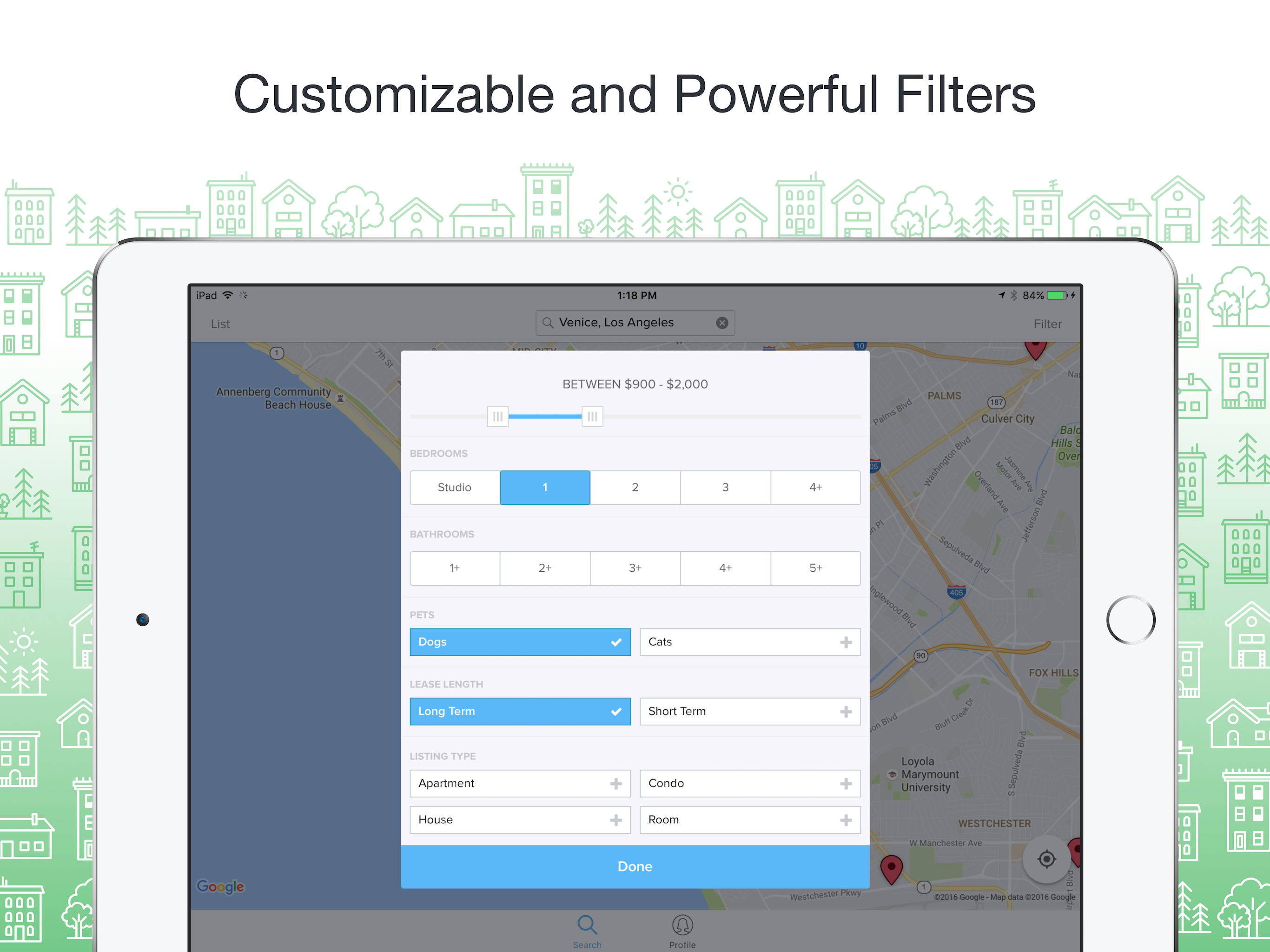
Task: Tap the locate-me crosshair map button
Action: tap(1047, 859)
